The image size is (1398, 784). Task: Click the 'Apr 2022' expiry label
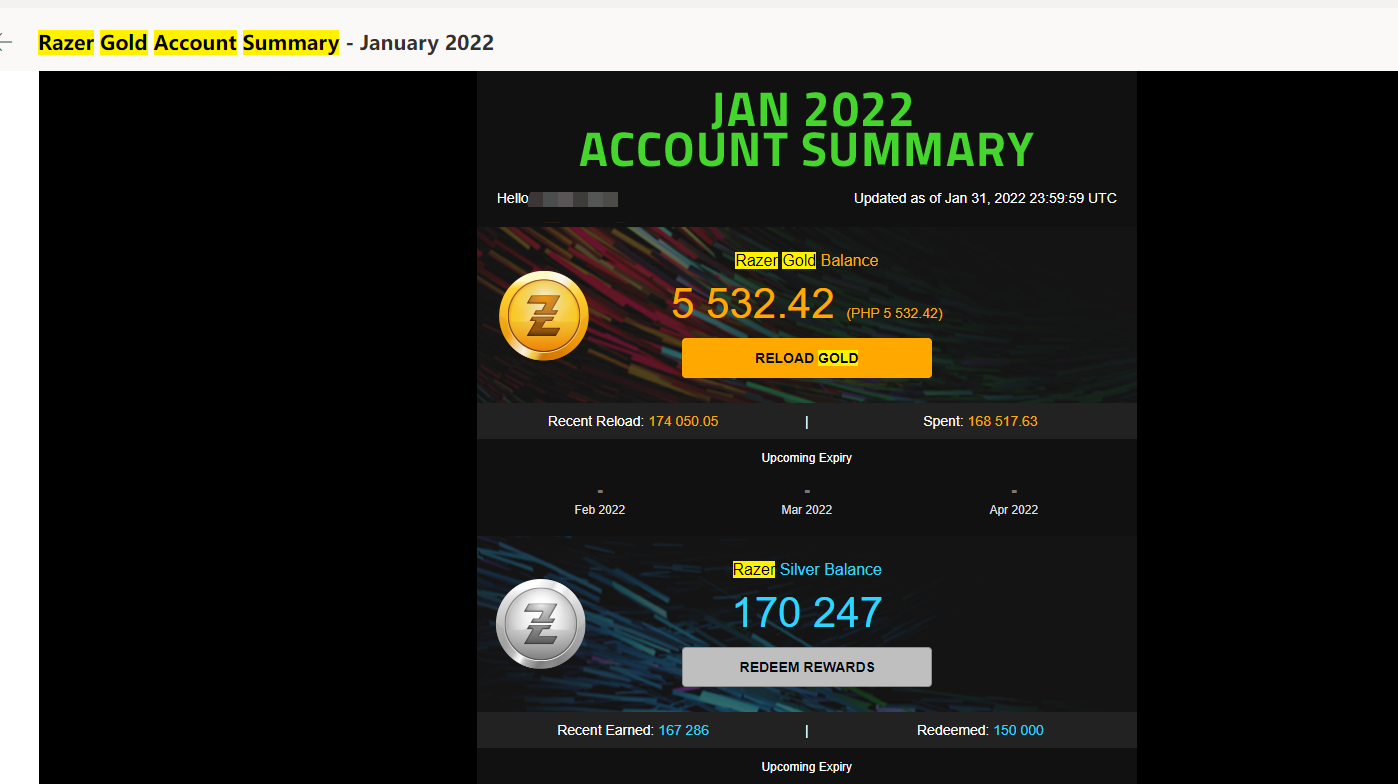pos(1014,509)
